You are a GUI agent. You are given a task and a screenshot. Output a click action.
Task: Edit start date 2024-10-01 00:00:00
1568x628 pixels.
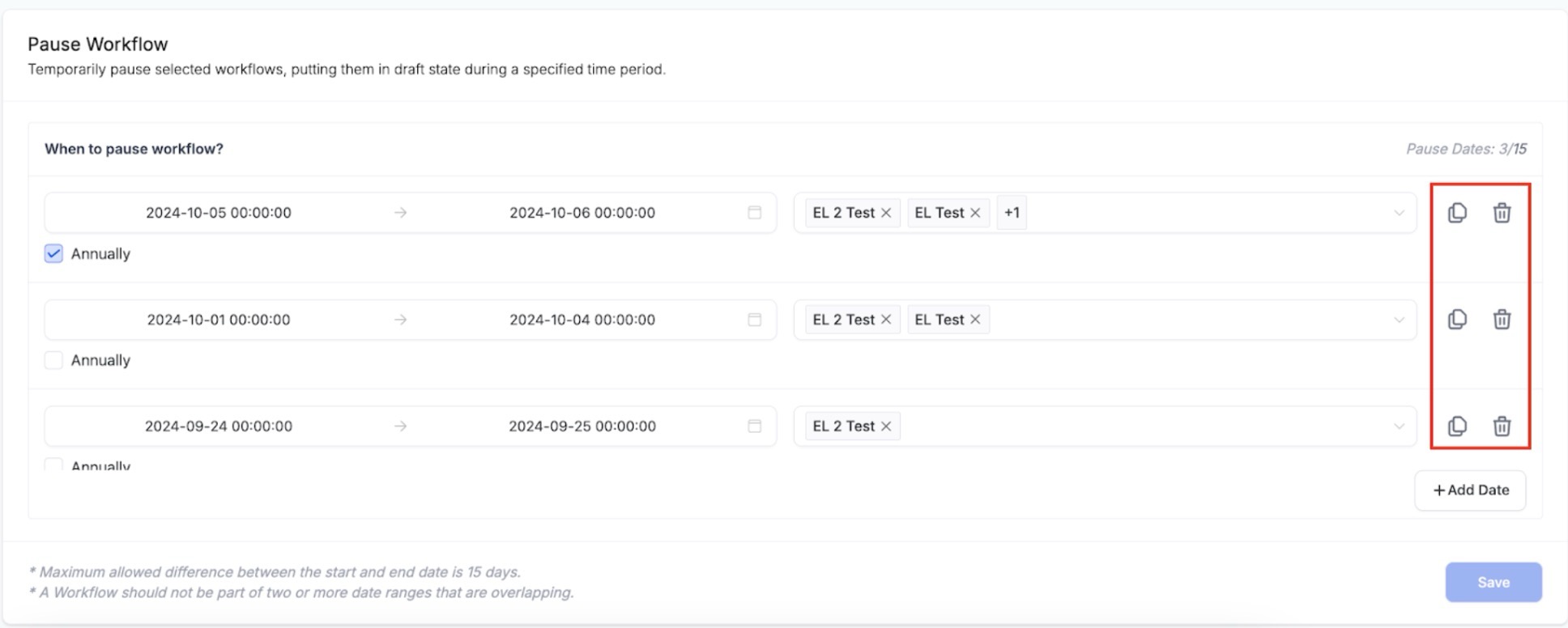[x=219, y=320]
